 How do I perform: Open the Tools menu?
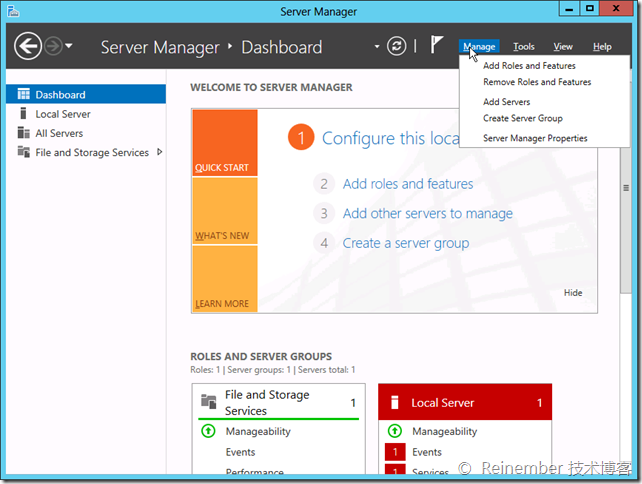(x=523, y=47)
